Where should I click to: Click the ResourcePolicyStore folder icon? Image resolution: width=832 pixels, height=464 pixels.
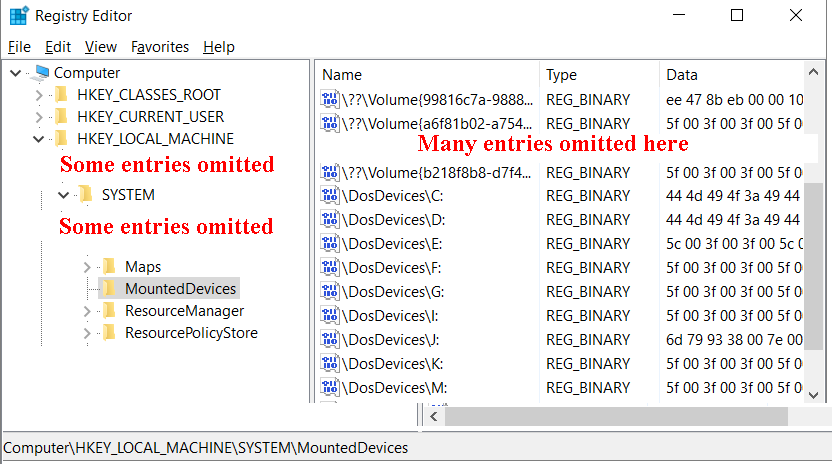tap(109, 333)
